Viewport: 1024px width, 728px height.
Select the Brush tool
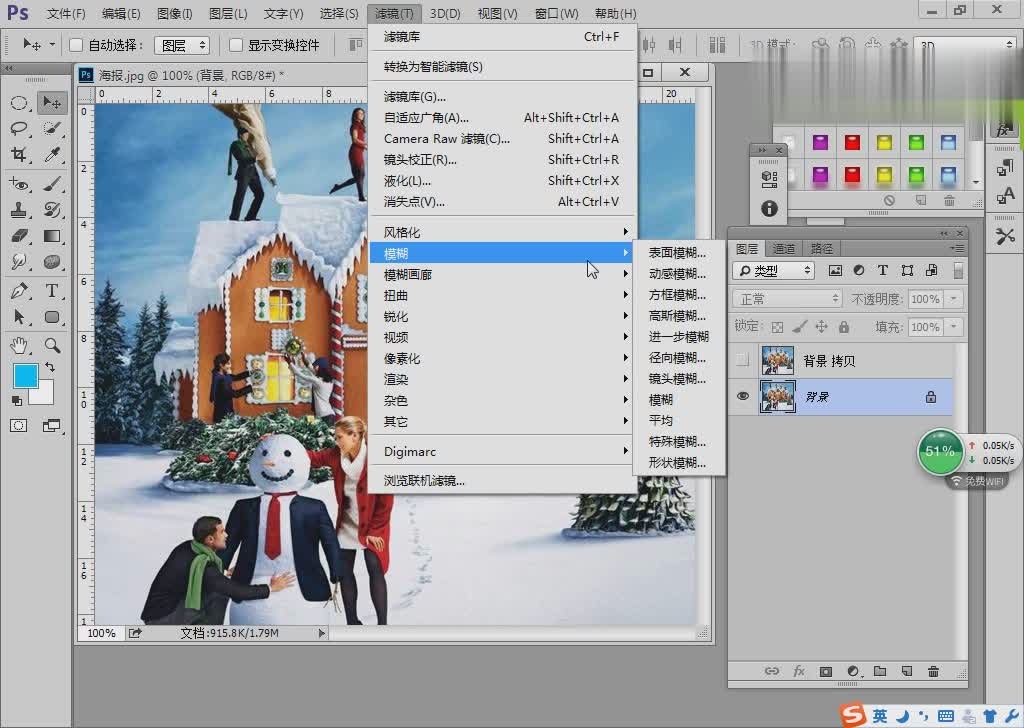coord(52,184)
